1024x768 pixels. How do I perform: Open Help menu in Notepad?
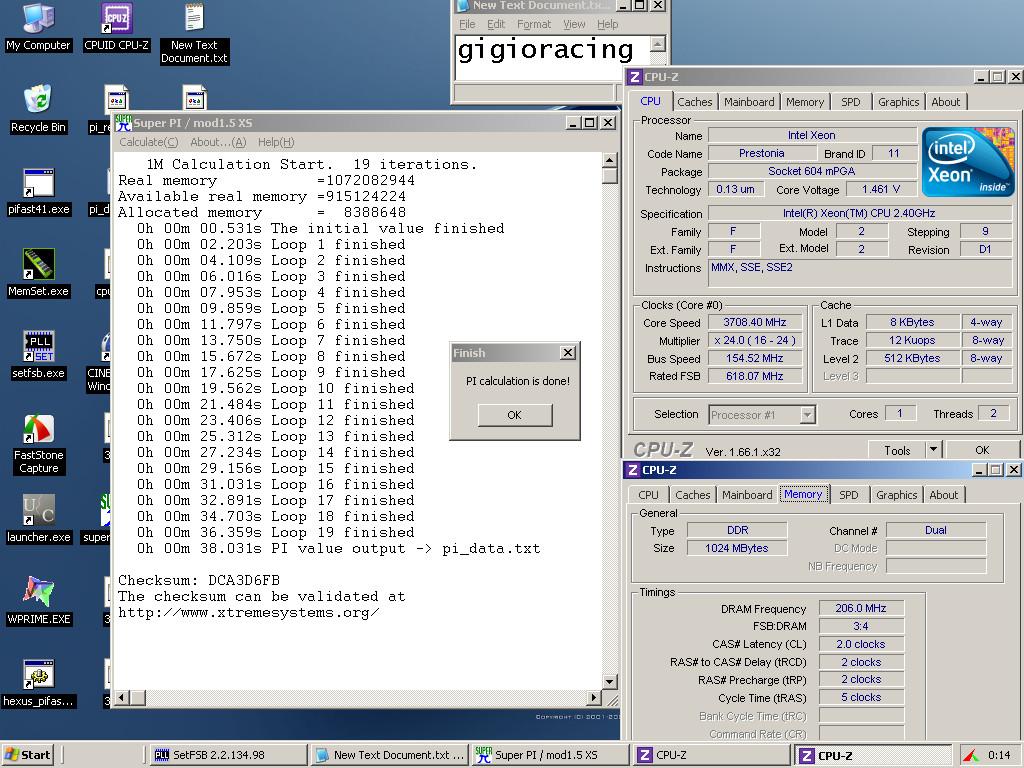(607, 24)
